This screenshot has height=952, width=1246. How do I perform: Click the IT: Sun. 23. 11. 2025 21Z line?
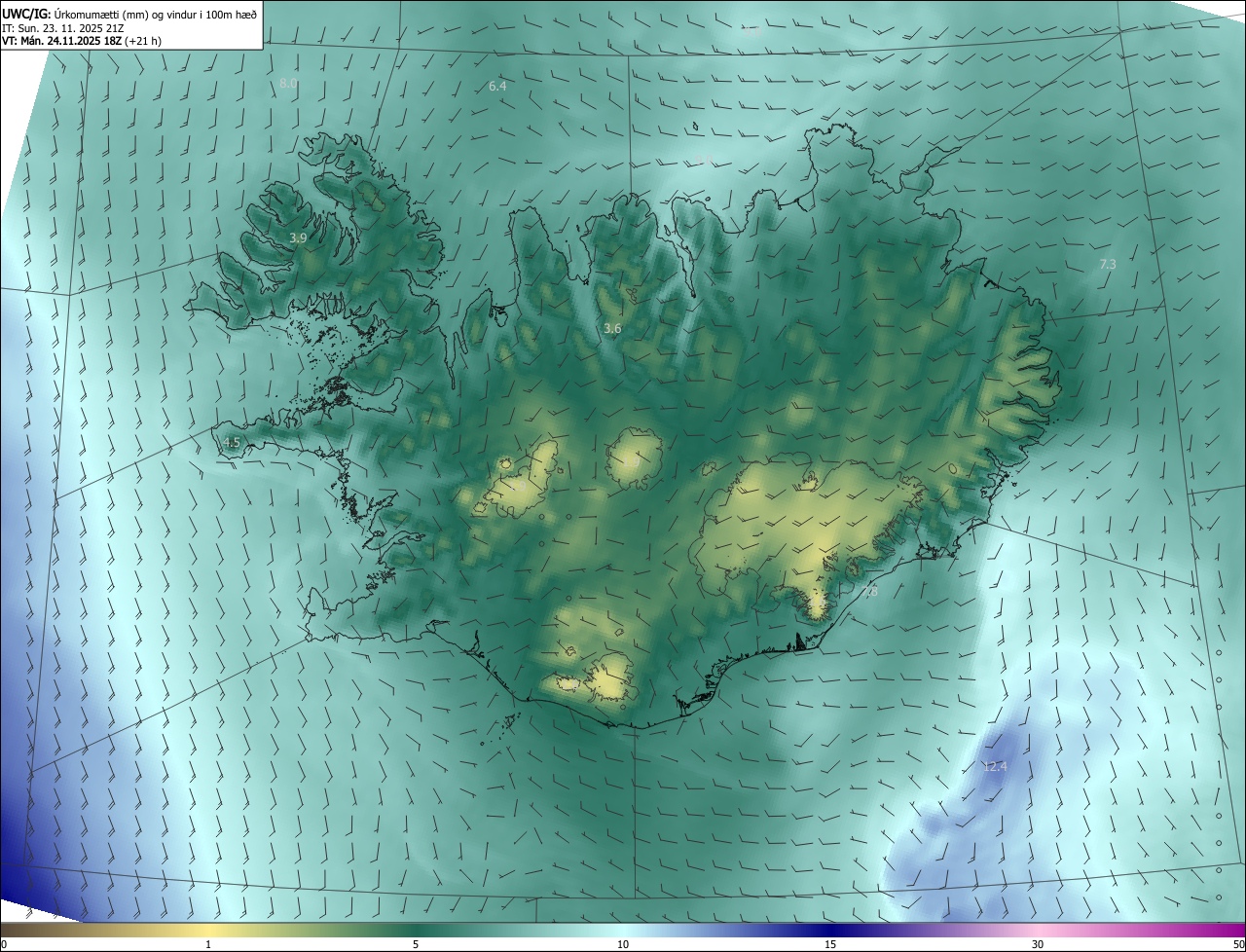tap(62, 28)
